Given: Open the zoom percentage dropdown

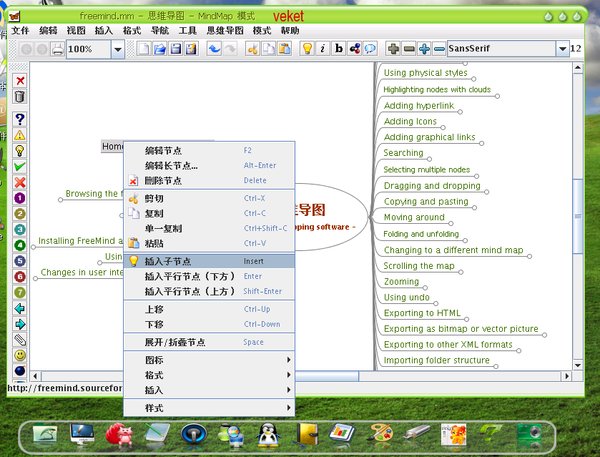Looking at the screenshot, I should tap(118, 49).
